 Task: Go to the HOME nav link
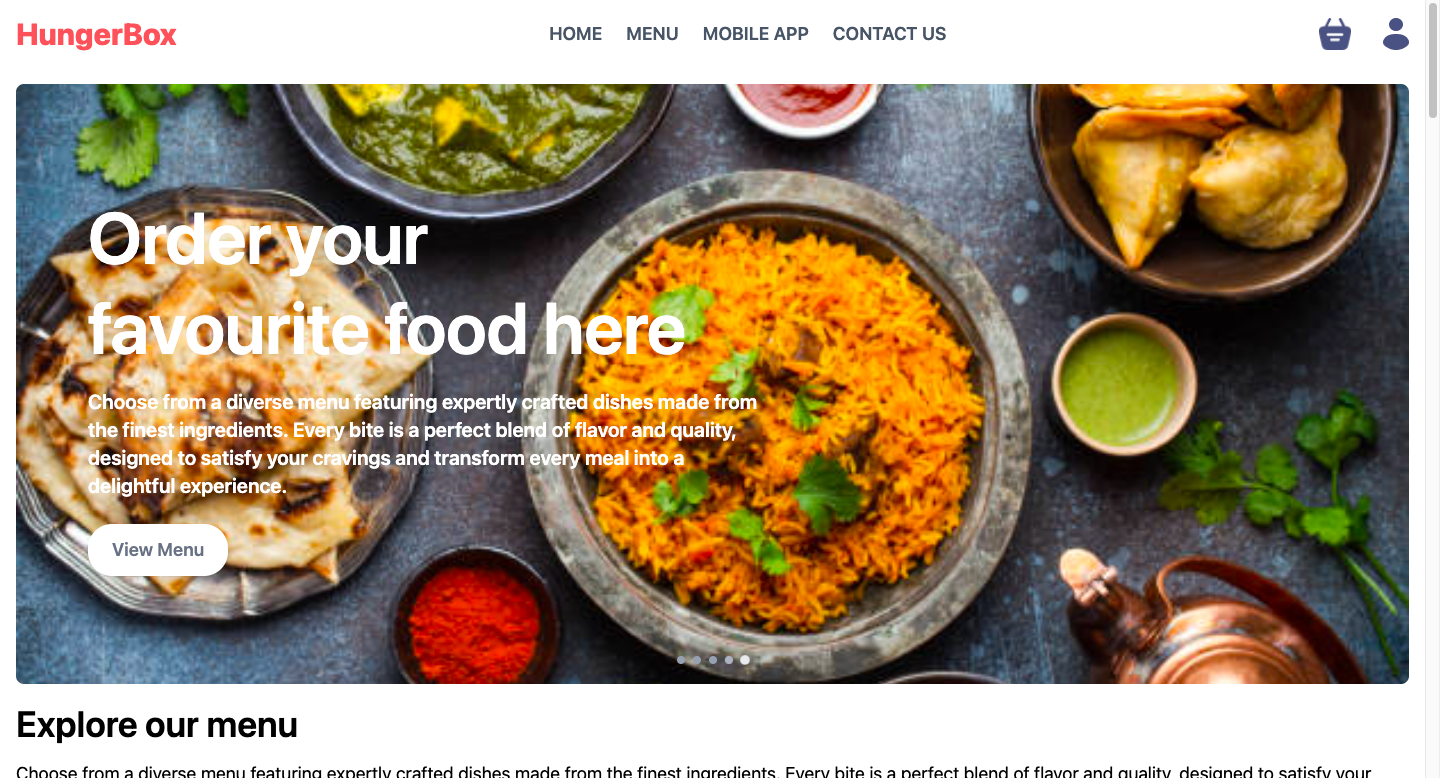(x=575, y=34)
